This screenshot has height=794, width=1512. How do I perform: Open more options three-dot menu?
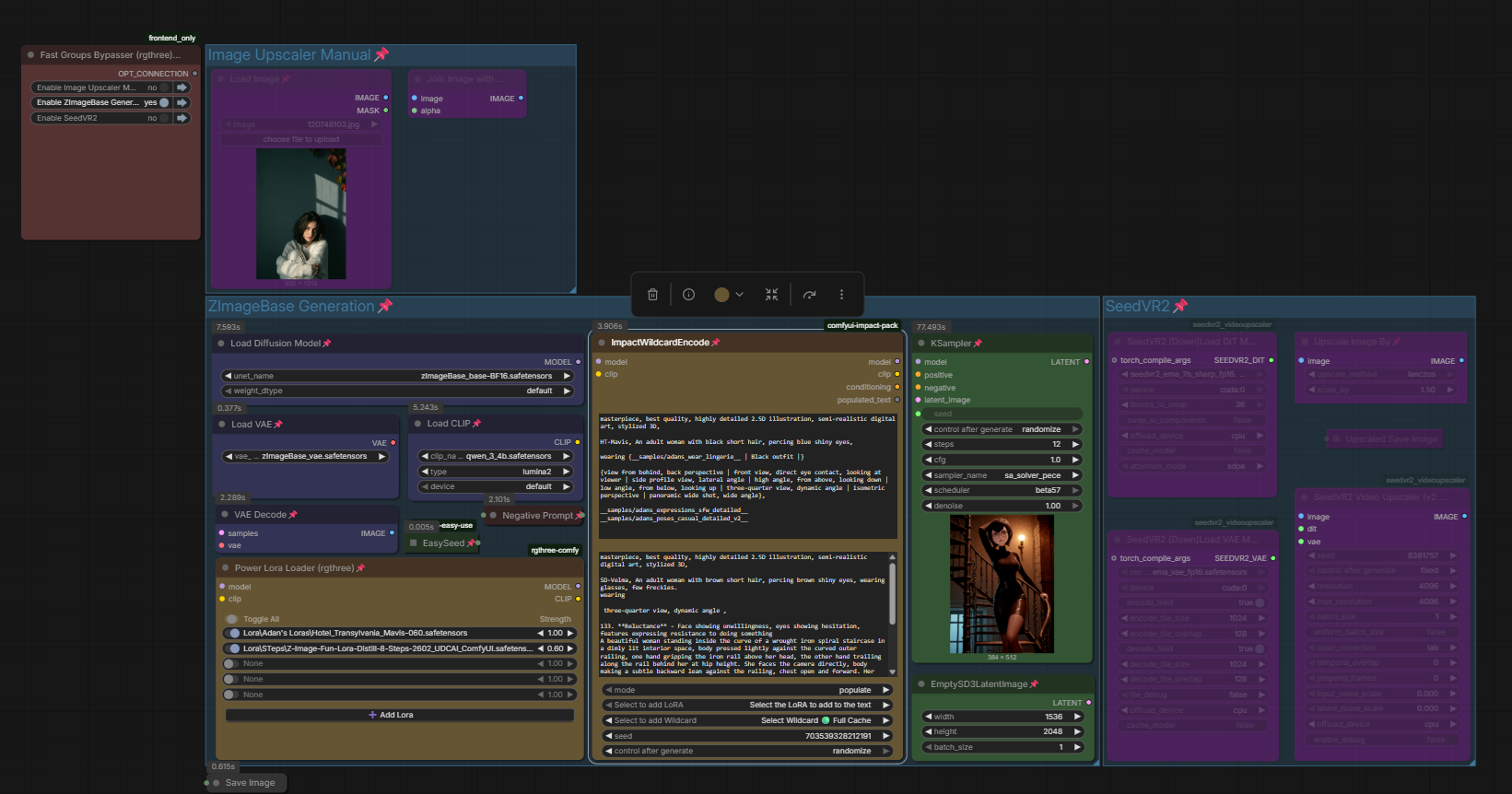click(x=841, y=295)
